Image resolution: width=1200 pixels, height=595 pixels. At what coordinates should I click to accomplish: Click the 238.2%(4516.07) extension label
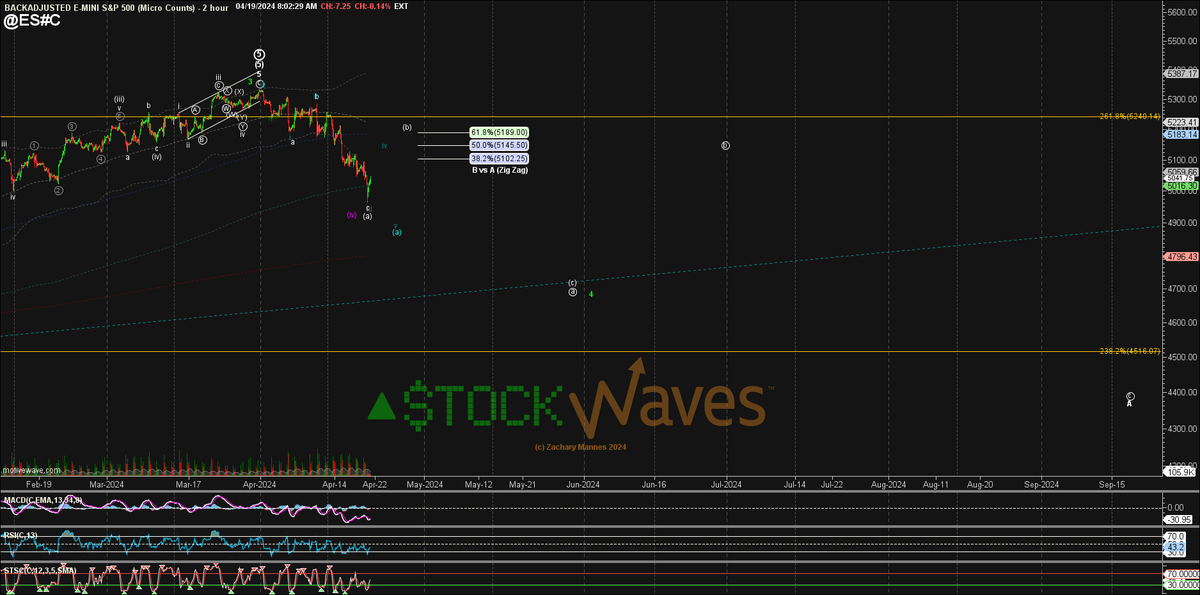tap(1130, 351)
